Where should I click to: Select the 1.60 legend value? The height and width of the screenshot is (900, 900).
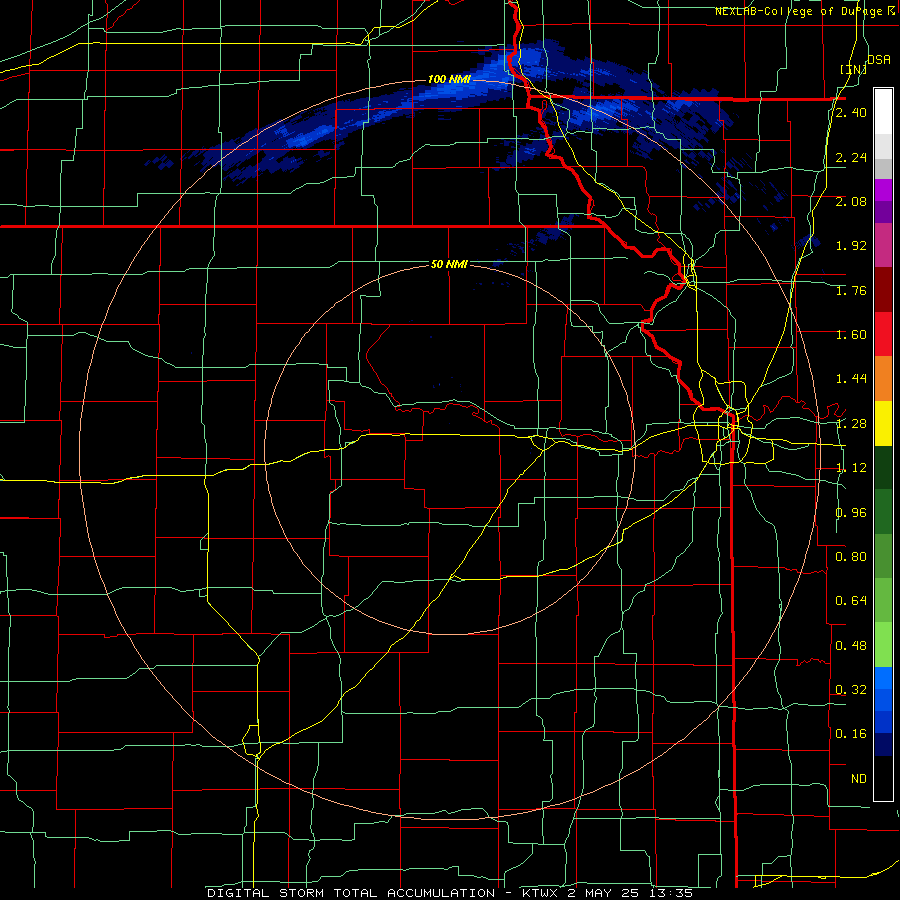[851, 335]
